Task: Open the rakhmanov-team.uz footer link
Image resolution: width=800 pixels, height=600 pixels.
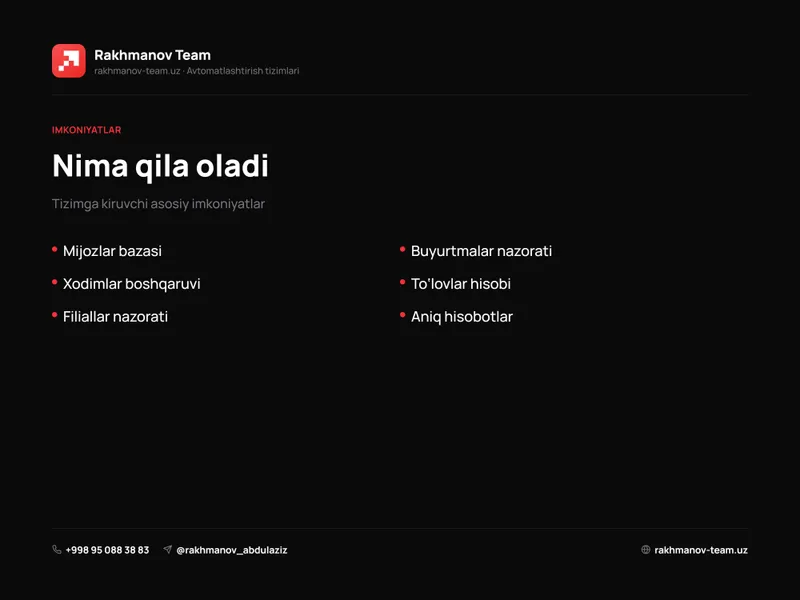Action: pos(701,550)
